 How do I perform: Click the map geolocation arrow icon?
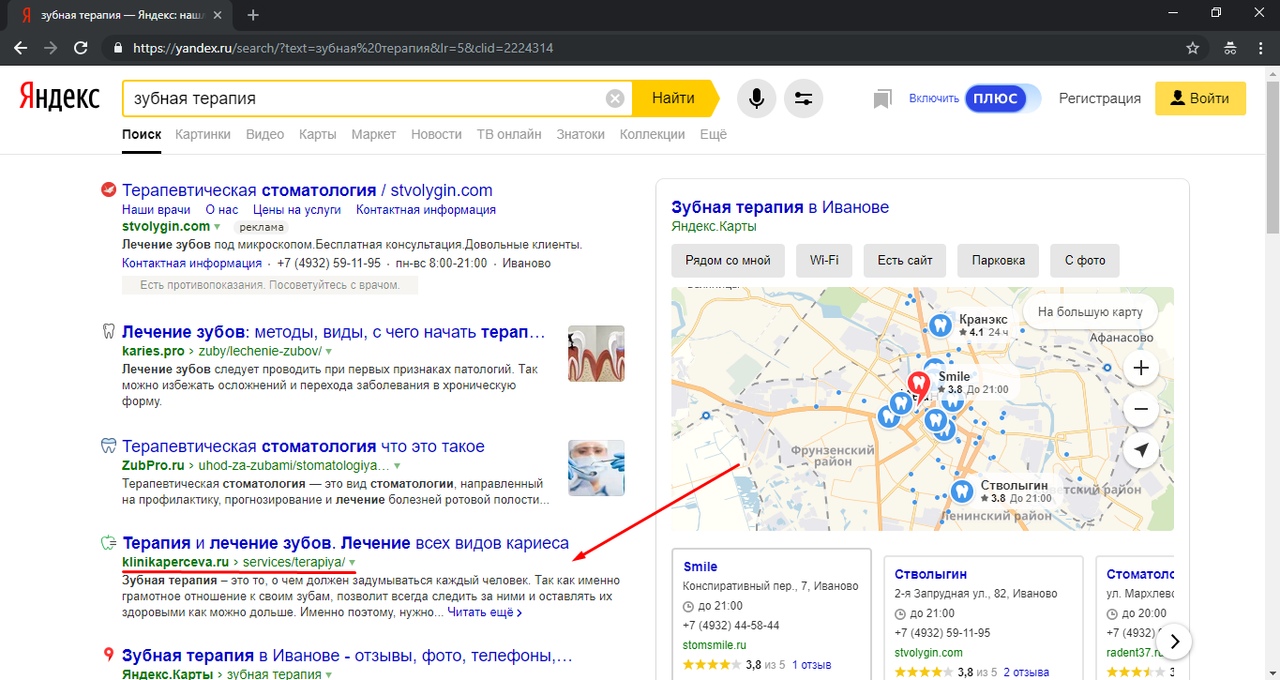(1141, 451)
